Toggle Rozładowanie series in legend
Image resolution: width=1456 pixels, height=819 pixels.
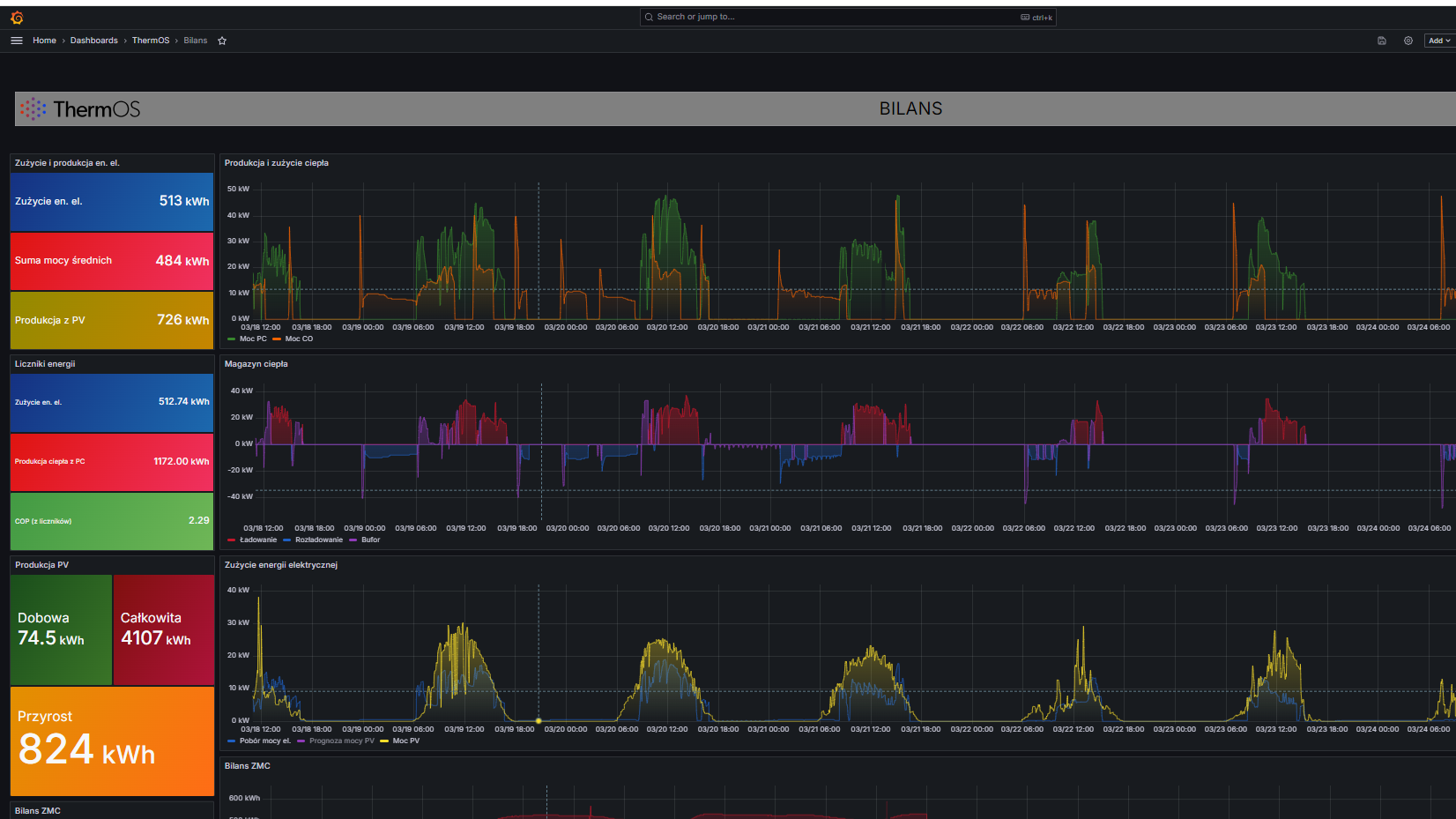(318, 540)
